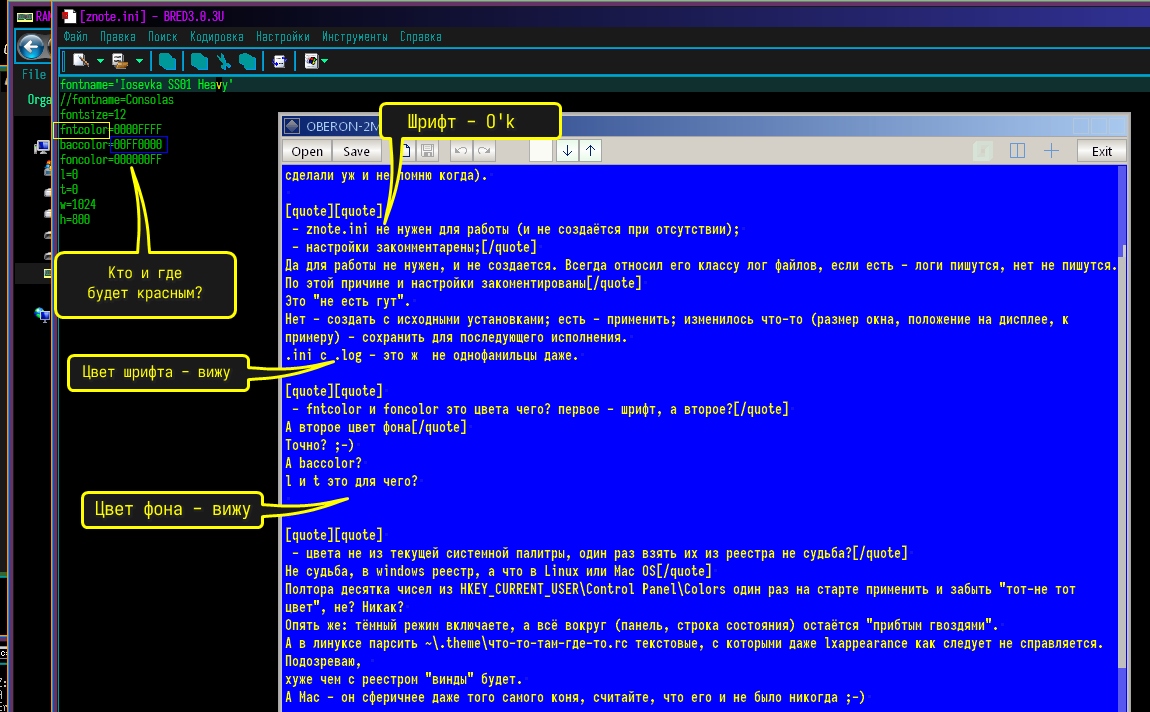
Task: Click the up arrow navigation icon
Action: [x=591, y=151]
